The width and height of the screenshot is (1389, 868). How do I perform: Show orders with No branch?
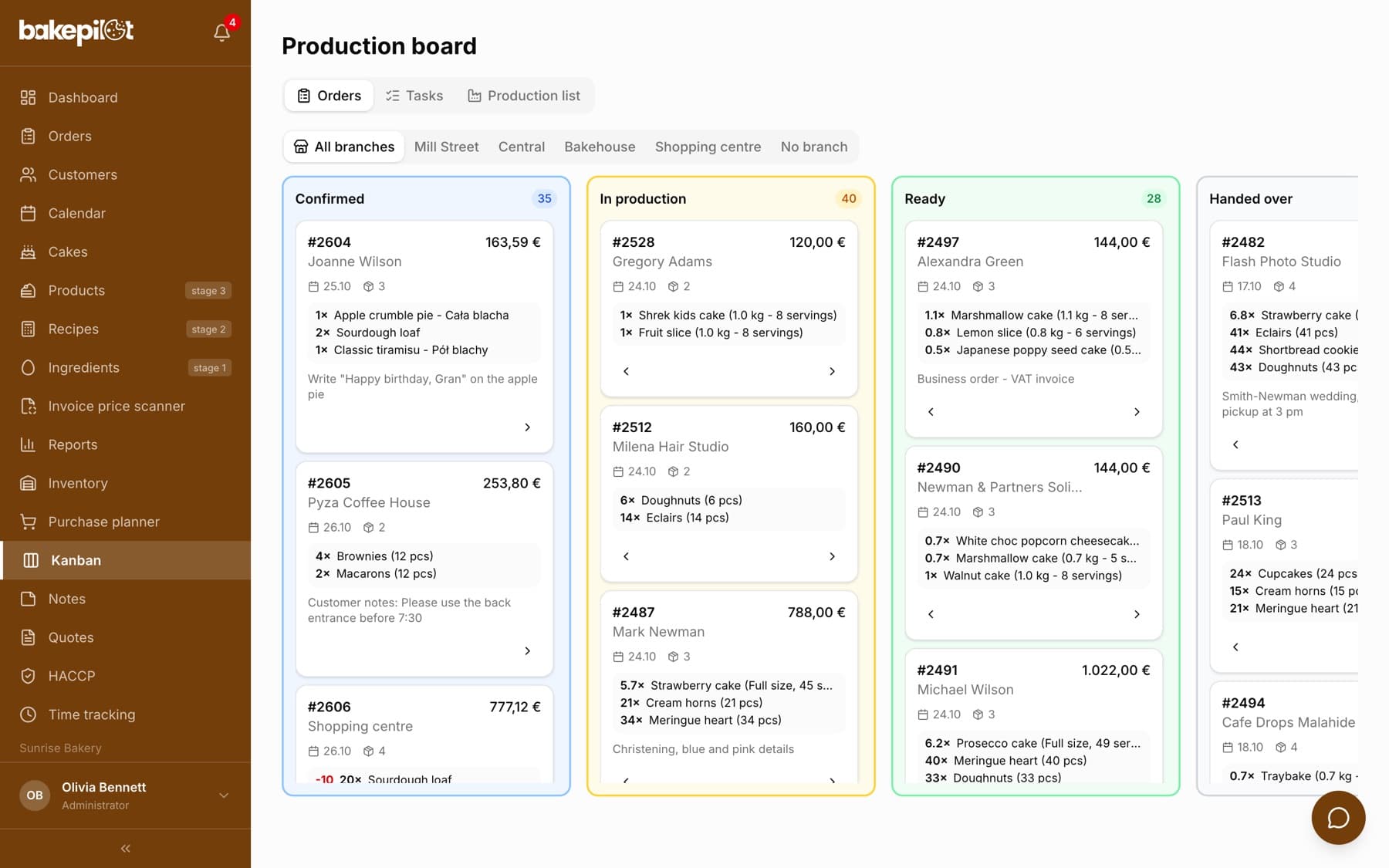tap(814, 147)
